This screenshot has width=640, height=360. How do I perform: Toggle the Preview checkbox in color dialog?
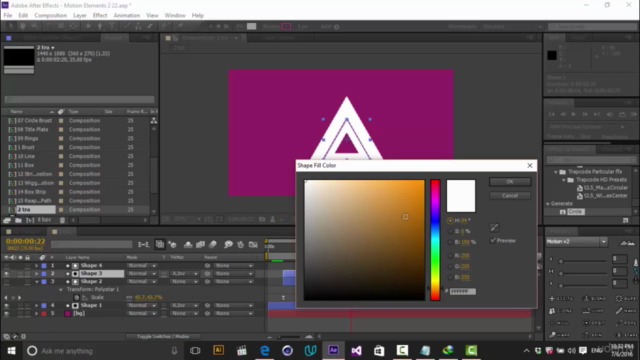coord(493,240)
